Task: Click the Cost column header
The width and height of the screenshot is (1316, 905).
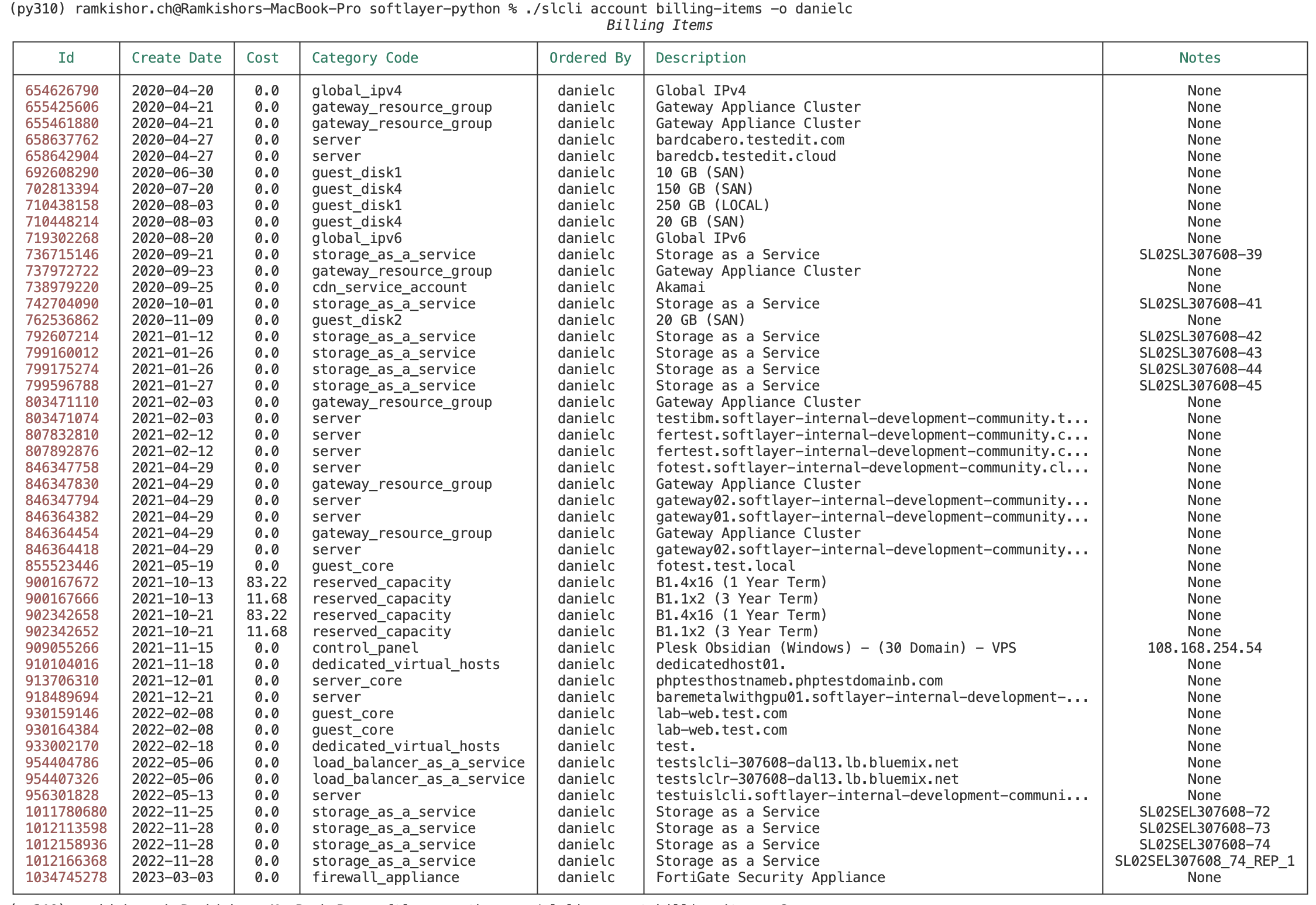Action: point(262,58)
